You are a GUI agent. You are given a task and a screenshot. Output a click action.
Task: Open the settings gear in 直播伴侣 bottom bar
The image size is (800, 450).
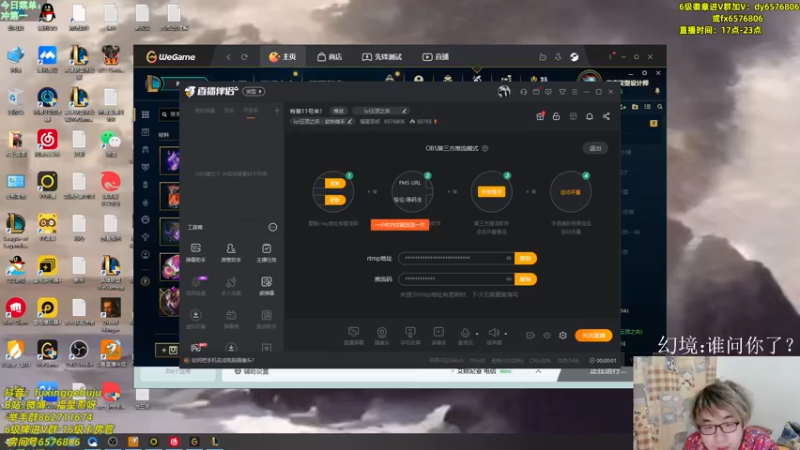pos(563,335)
